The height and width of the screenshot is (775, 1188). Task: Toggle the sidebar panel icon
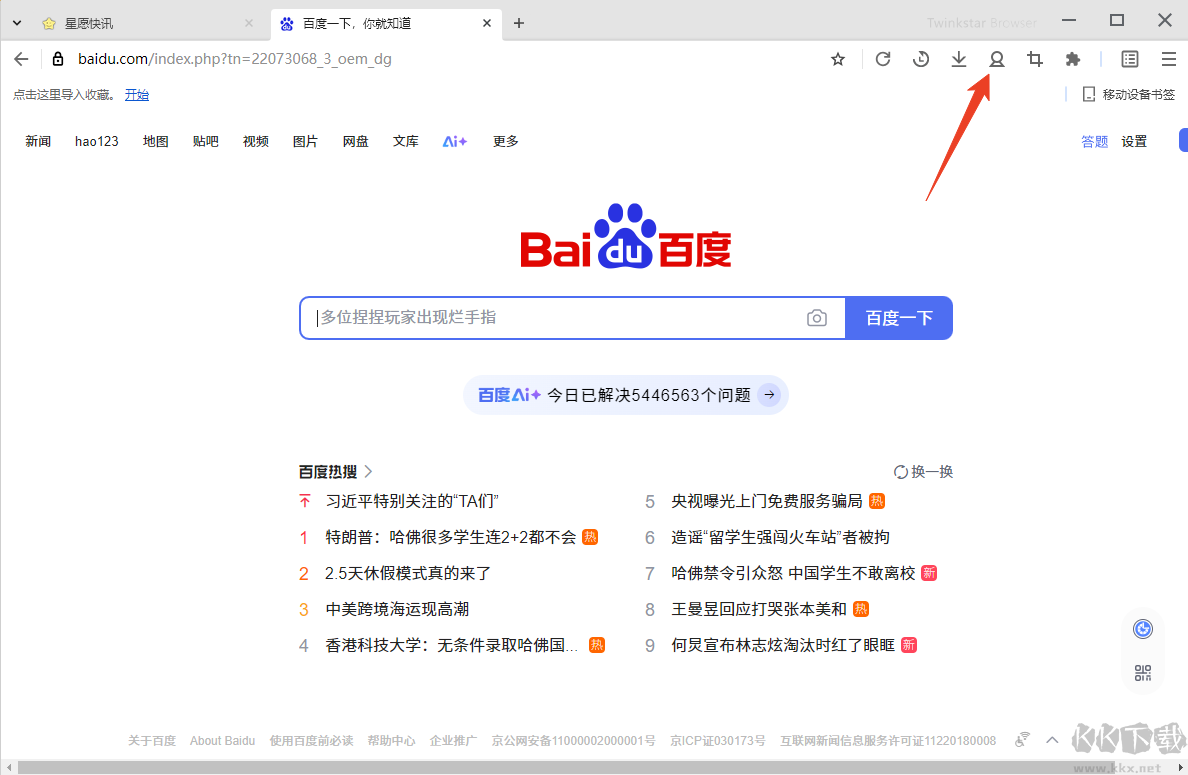tap(1130, 59)
